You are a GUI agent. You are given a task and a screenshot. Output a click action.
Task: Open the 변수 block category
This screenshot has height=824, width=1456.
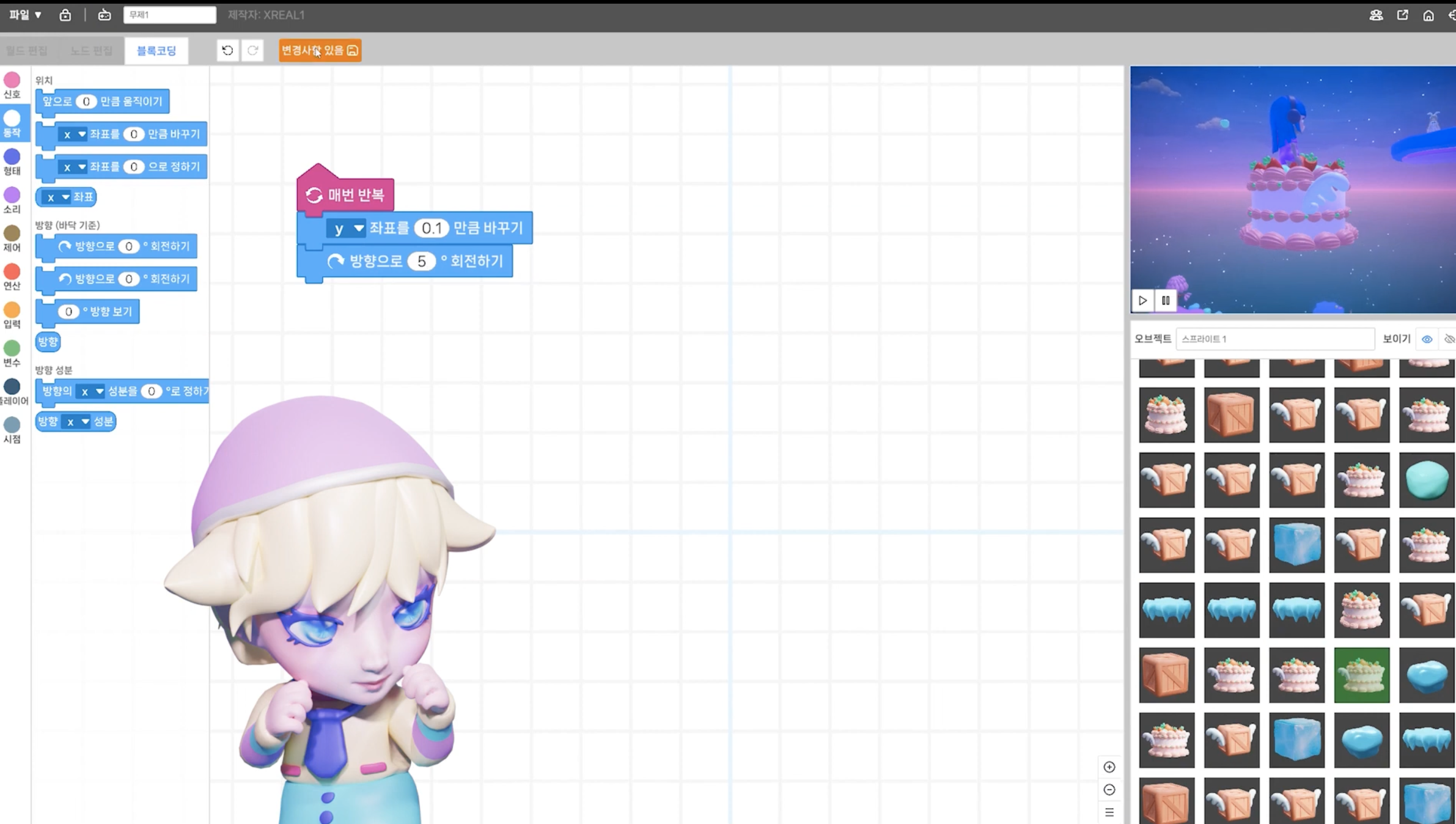click(x=12, y=353)
